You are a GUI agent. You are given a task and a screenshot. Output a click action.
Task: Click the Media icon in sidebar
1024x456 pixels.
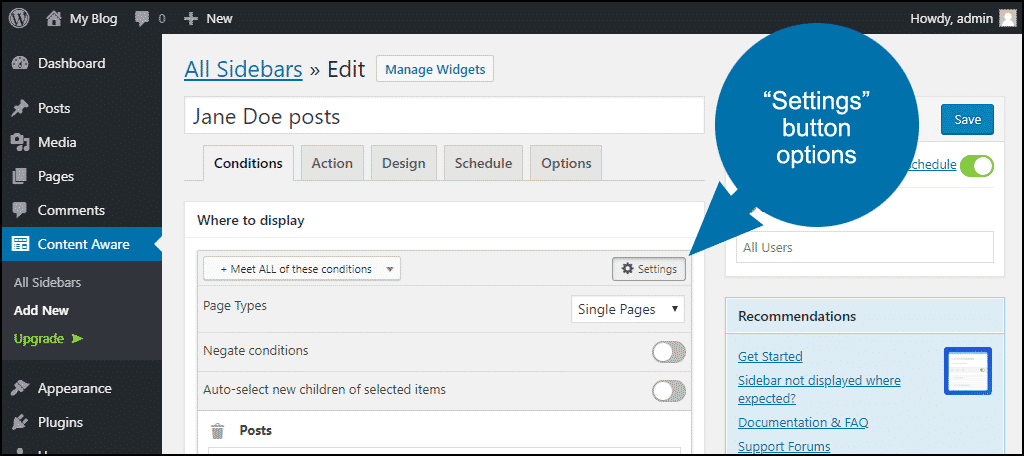coord(20,142)
